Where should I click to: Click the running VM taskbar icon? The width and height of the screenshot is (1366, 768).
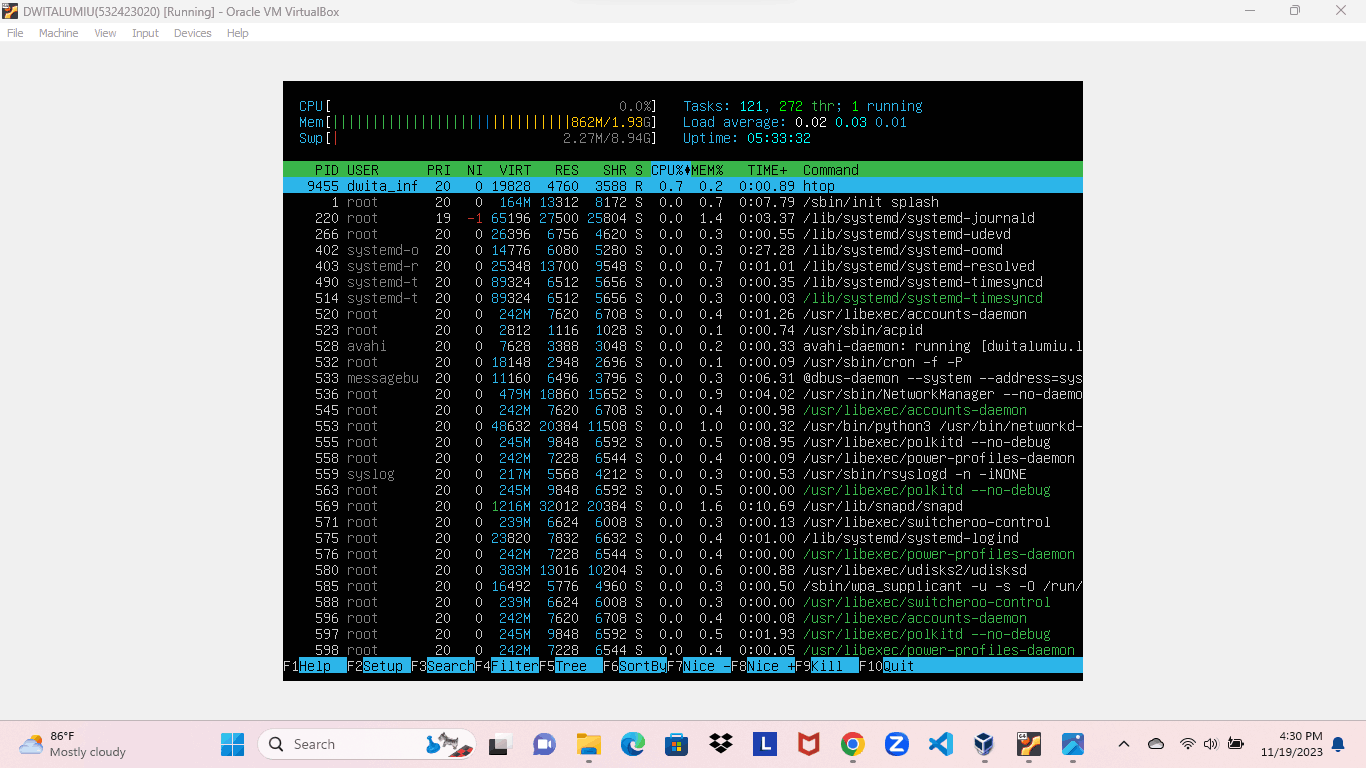1029,744
